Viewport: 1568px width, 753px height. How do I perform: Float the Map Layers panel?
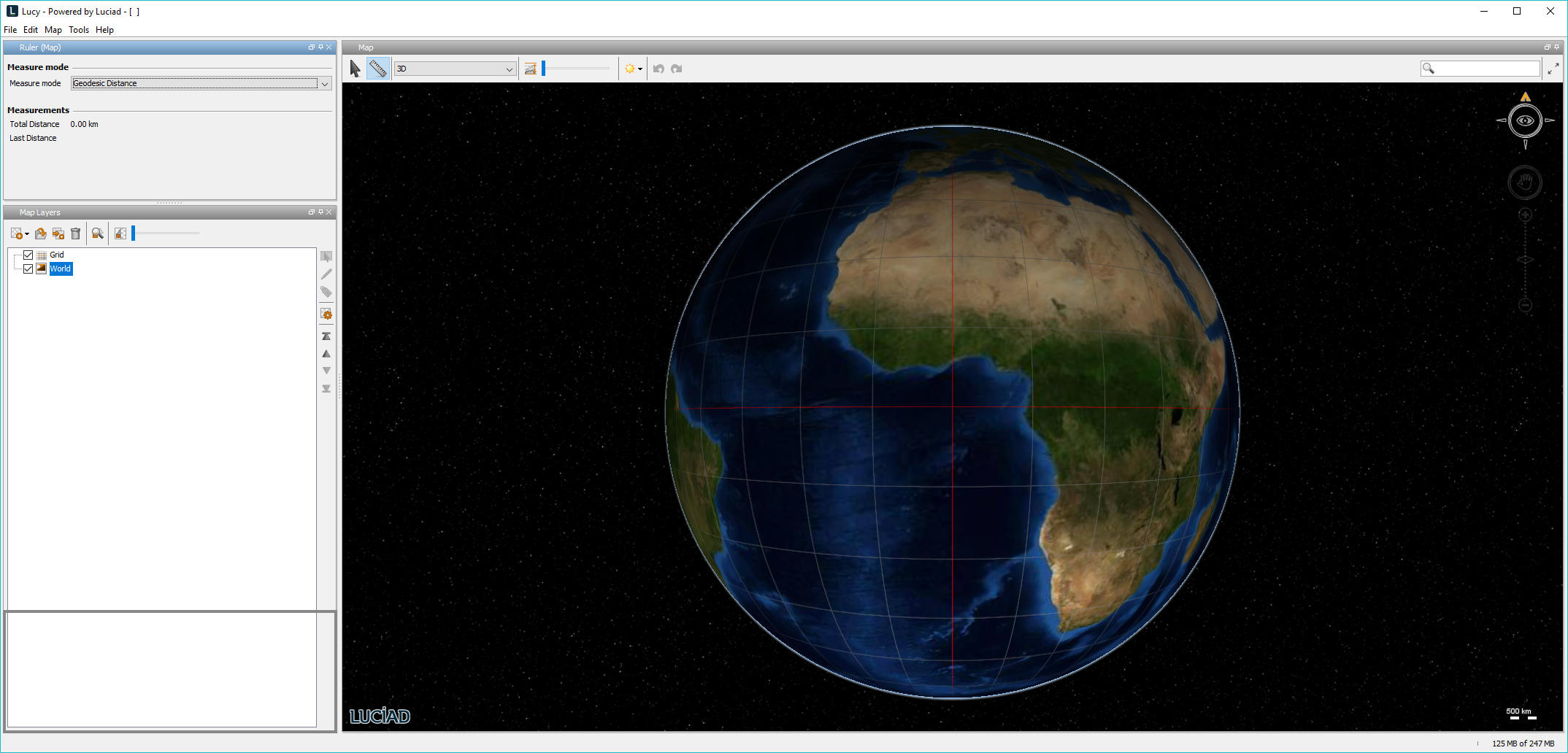tap(312, 212)
